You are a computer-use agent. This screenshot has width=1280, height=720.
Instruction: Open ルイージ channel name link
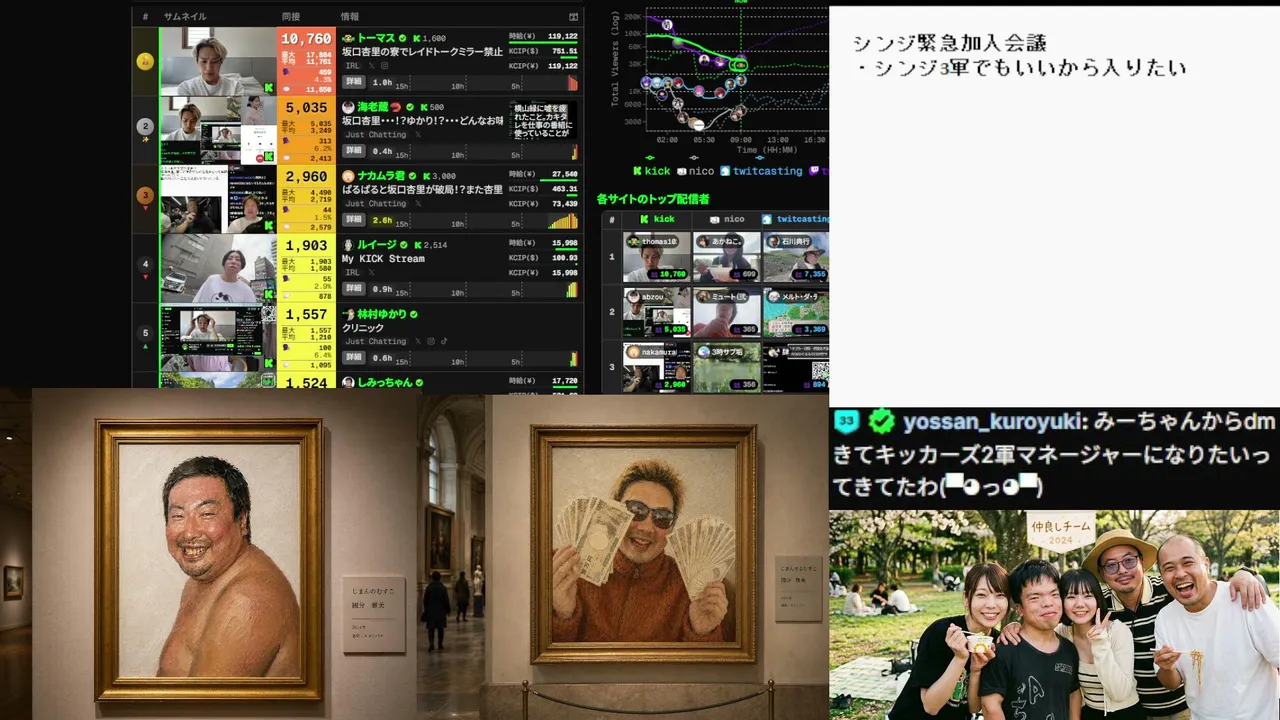coord(377,245)
